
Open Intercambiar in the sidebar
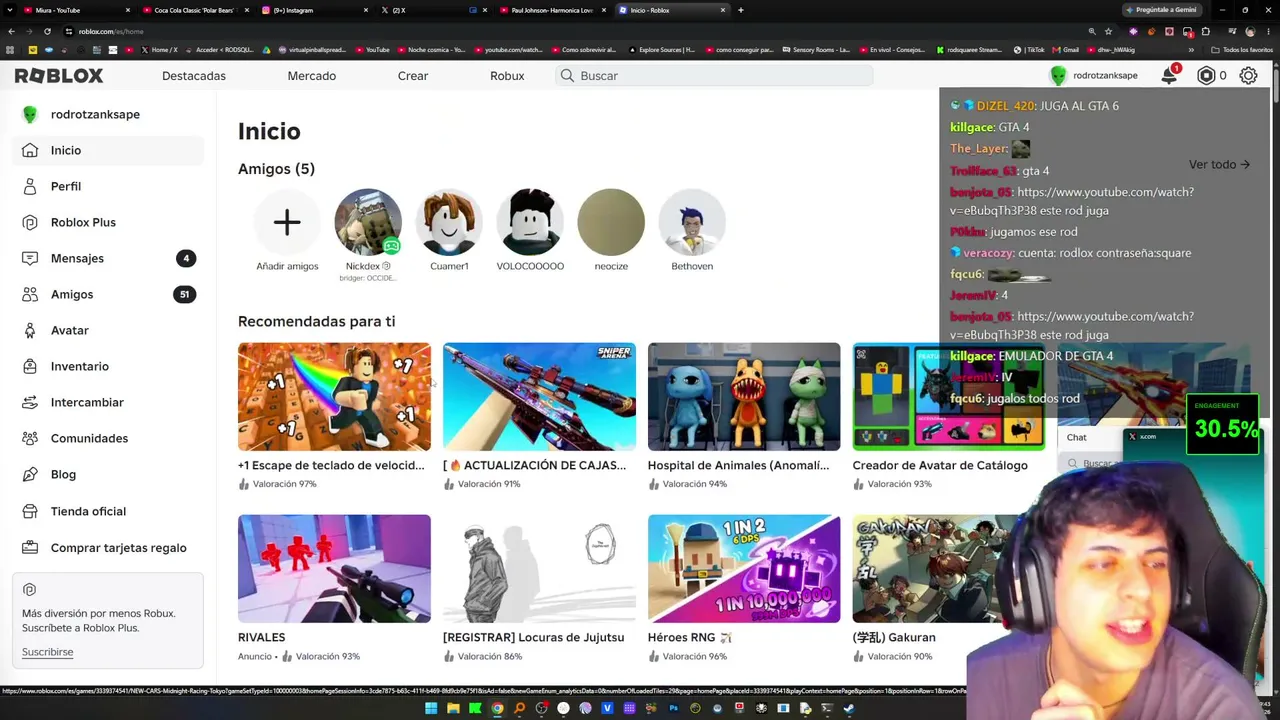108,402
